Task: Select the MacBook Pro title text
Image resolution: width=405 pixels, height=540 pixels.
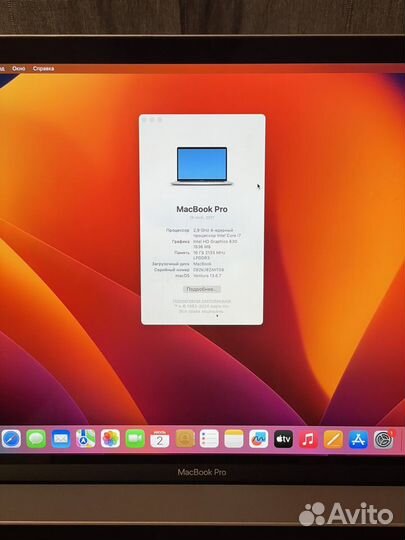Action: click(x=202, y=209)
